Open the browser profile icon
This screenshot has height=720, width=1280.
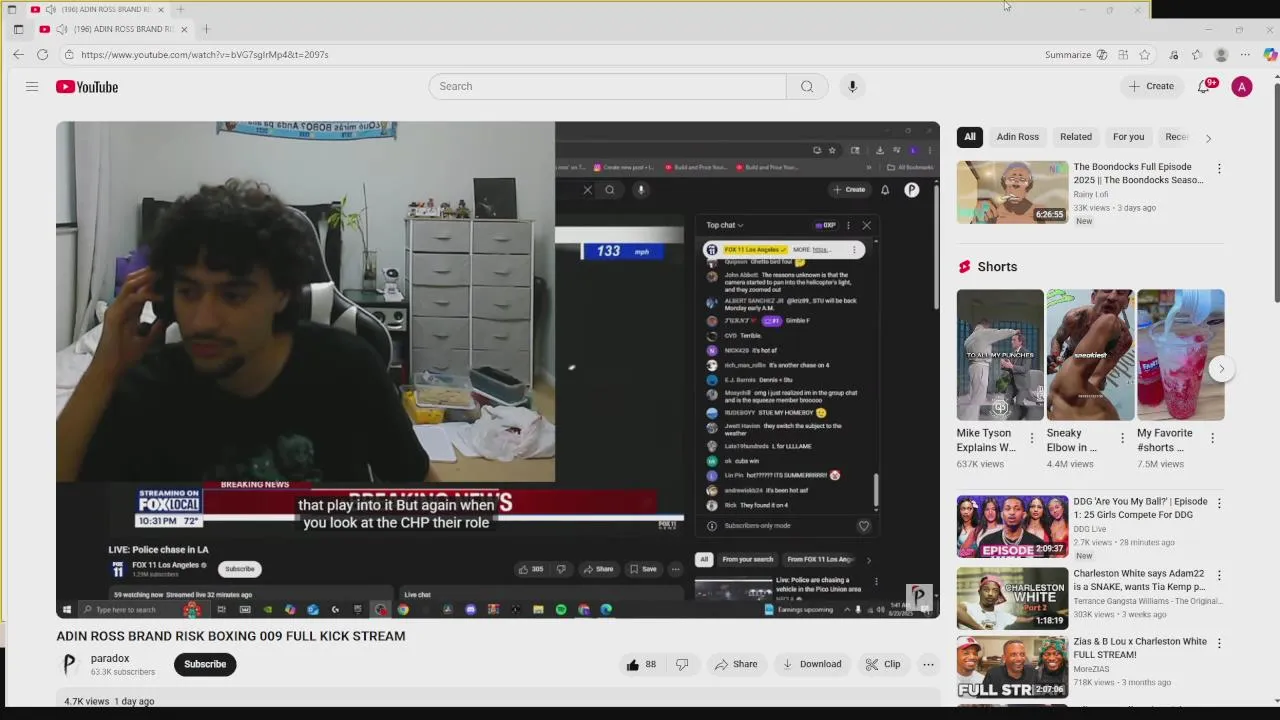pos(1221,54)
